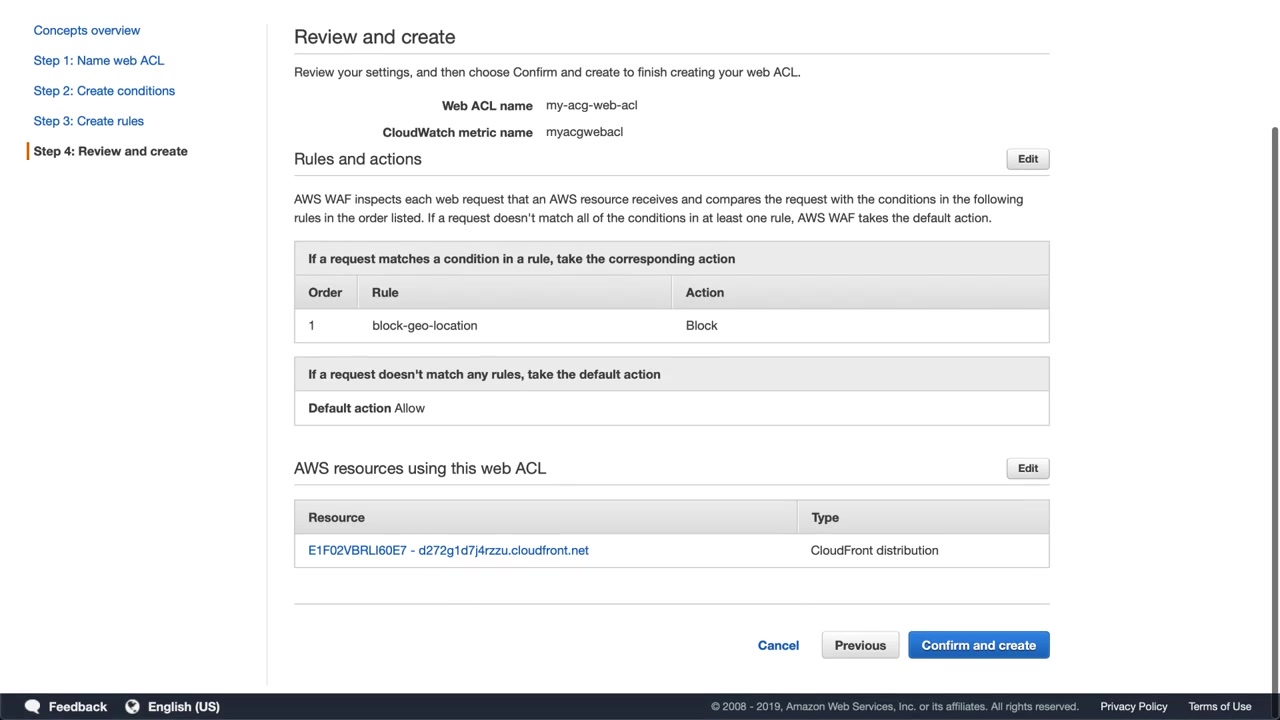Select Step 4: Review and create

[110, 151]
